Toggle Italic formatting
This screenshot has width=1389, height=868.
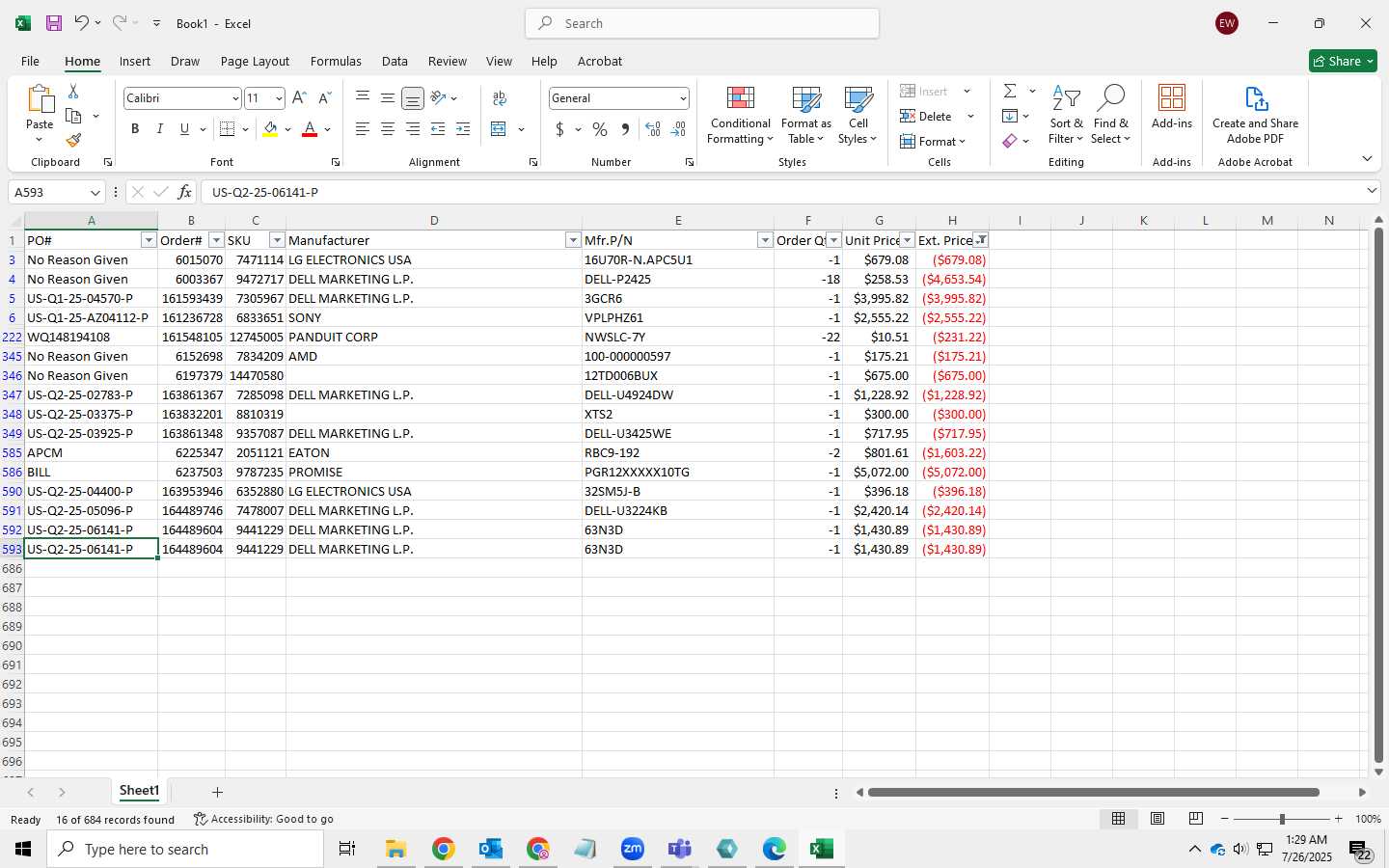[x=160, y=129]
